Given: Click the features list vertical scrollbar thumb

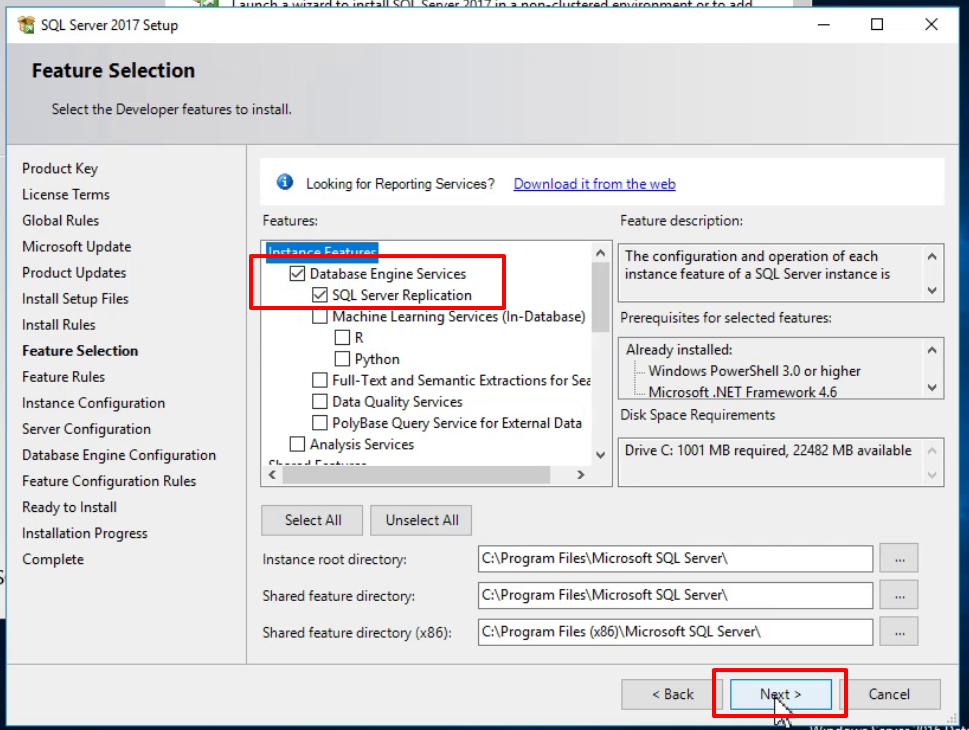Looking at the screenshot, I should pos(600,297).
